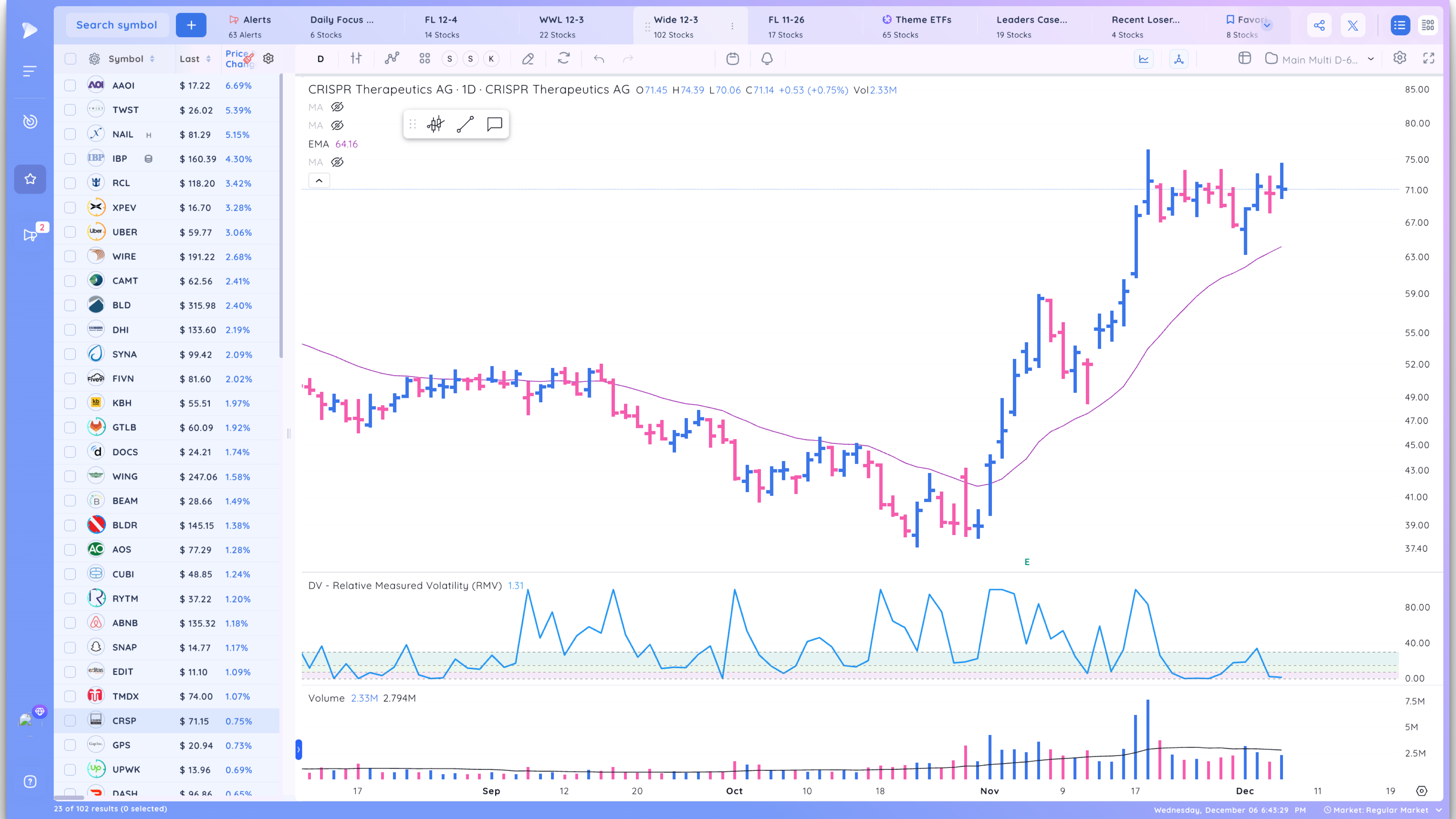Select the BEAM symbol row

point(167,501)
